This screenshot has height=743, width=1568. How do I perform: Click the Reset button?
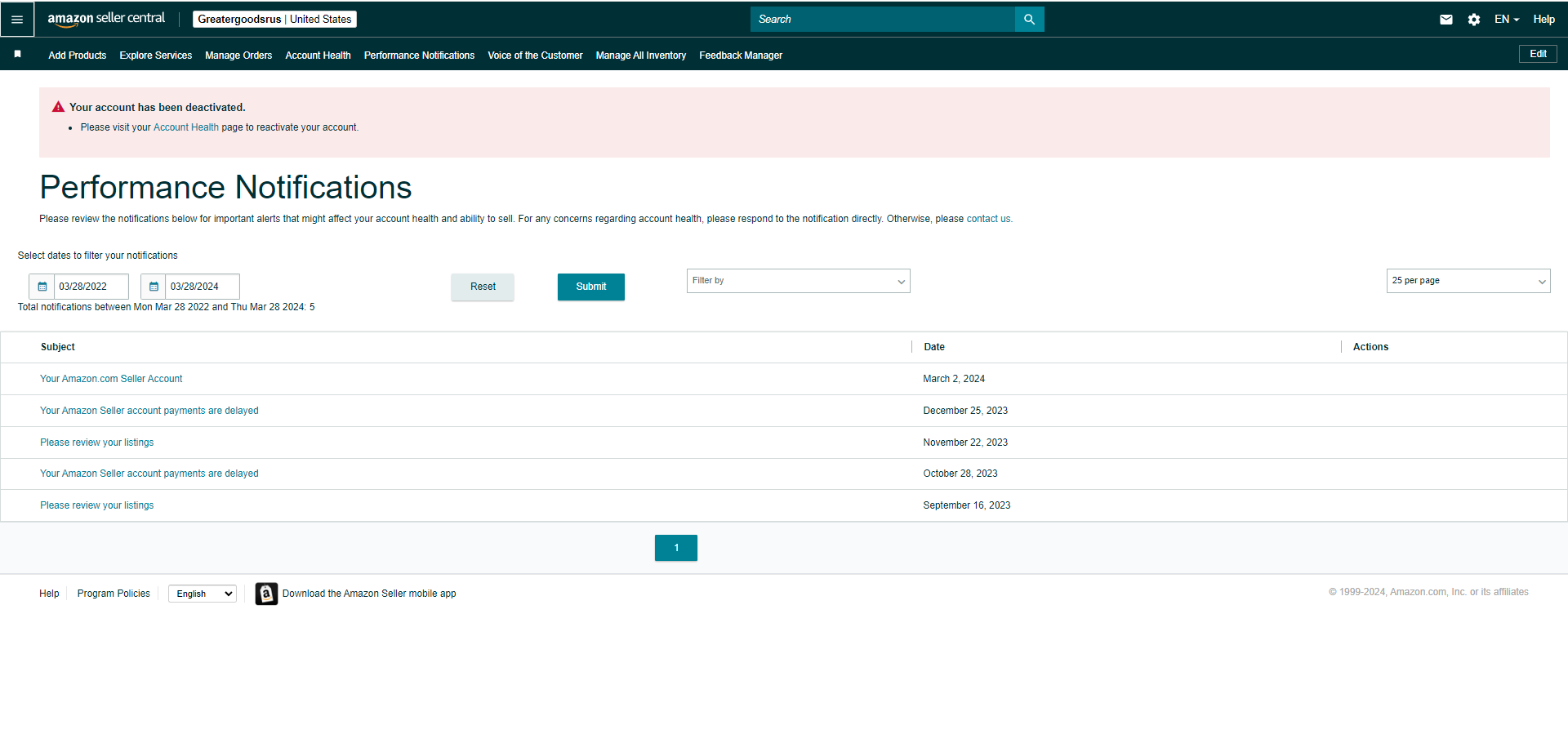click(483, 287)
